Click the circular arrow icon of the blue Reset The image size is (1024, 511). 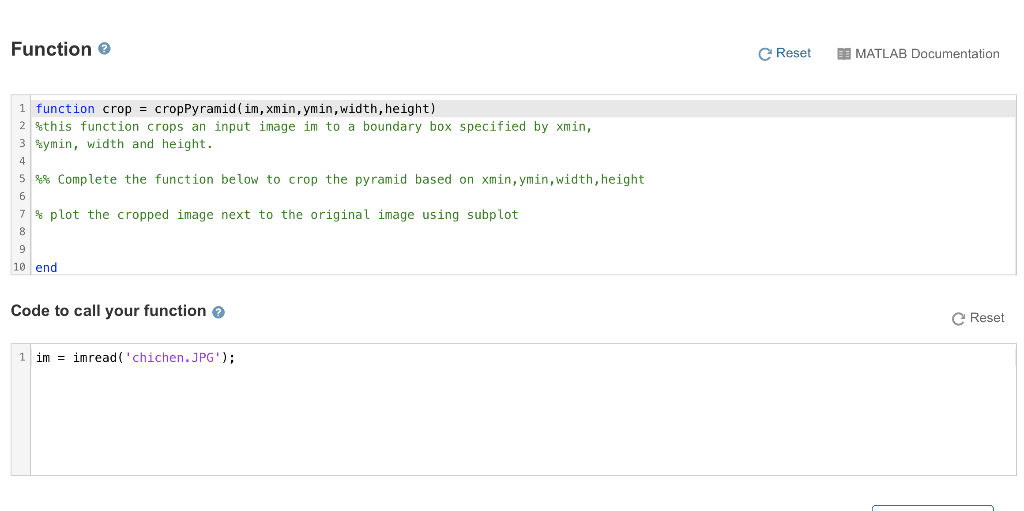pyautogui.click(x=765, y=54)
